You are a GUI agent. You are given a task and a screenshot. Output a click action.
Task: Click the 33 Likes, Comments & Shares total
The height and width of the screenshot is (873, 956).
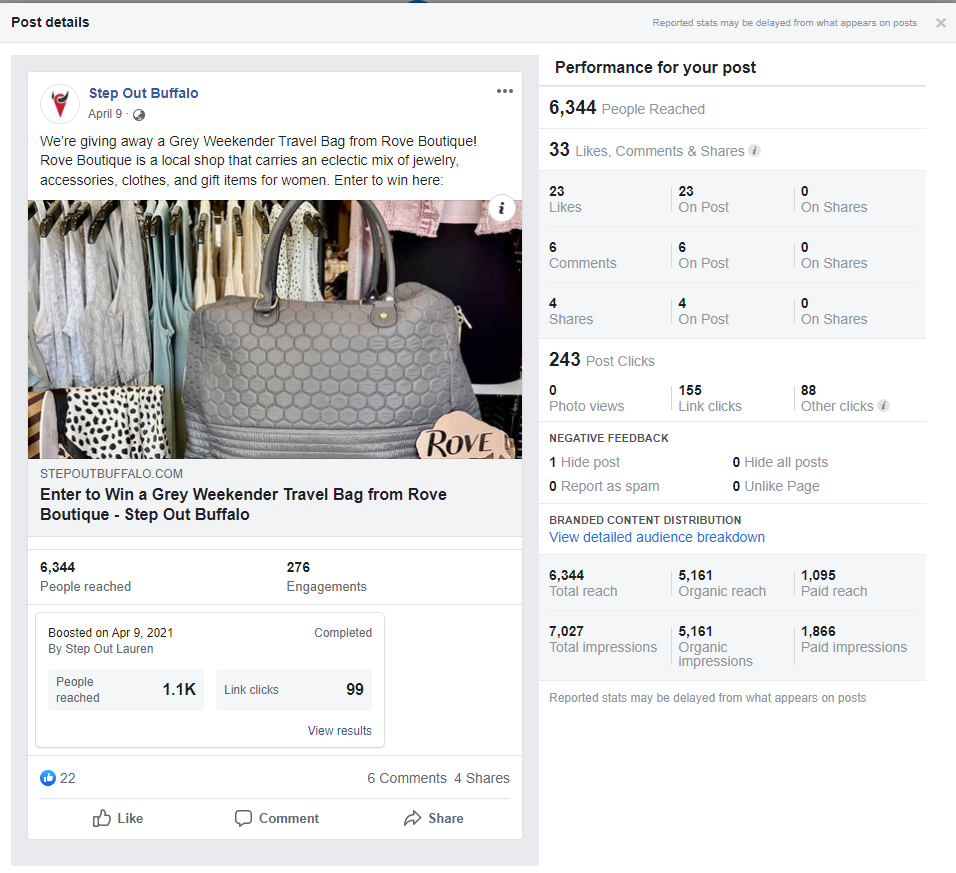tap(647, 150)
